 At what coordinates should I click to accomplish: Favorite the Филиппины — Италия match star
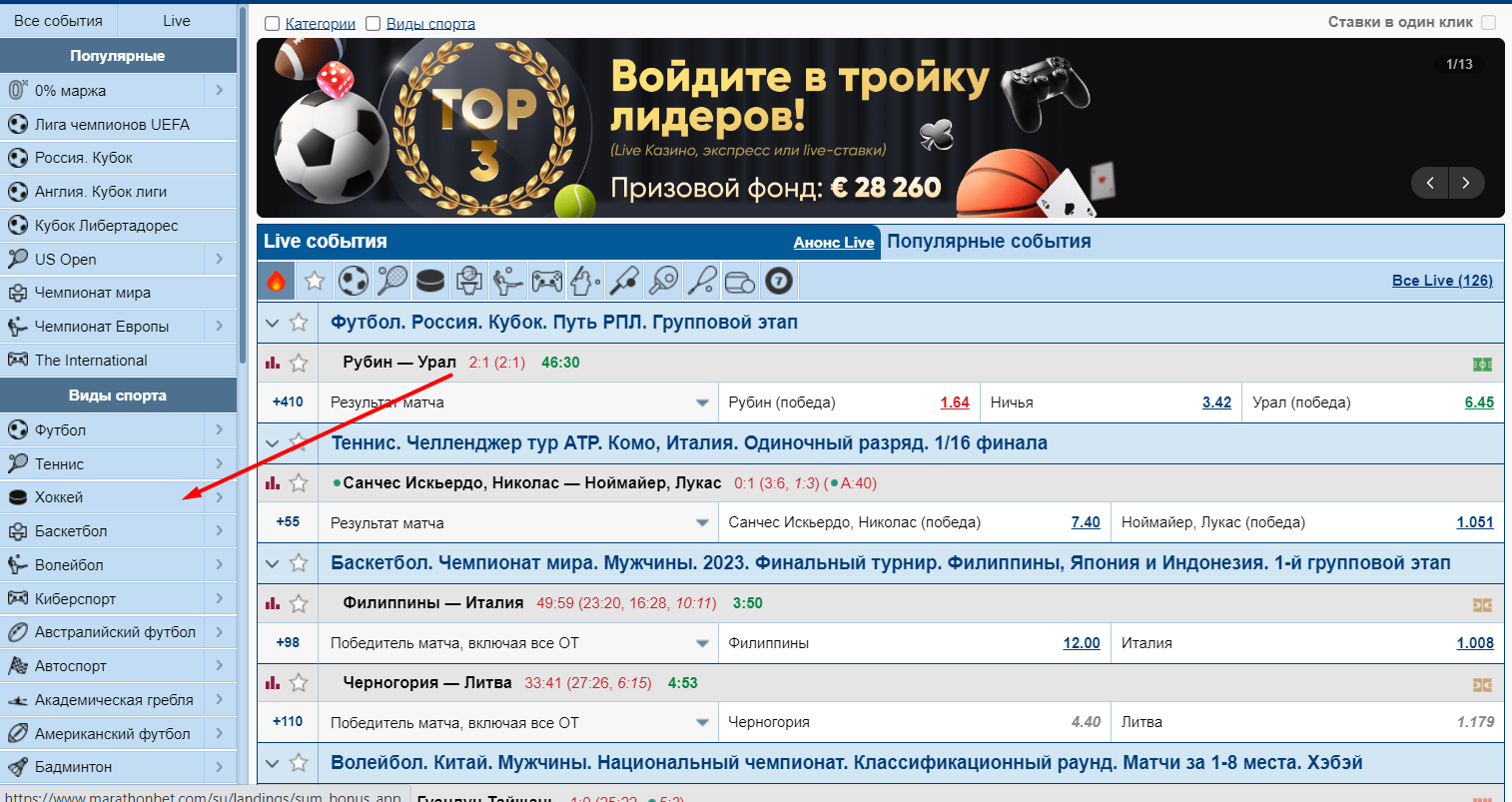tap(299, 603)
